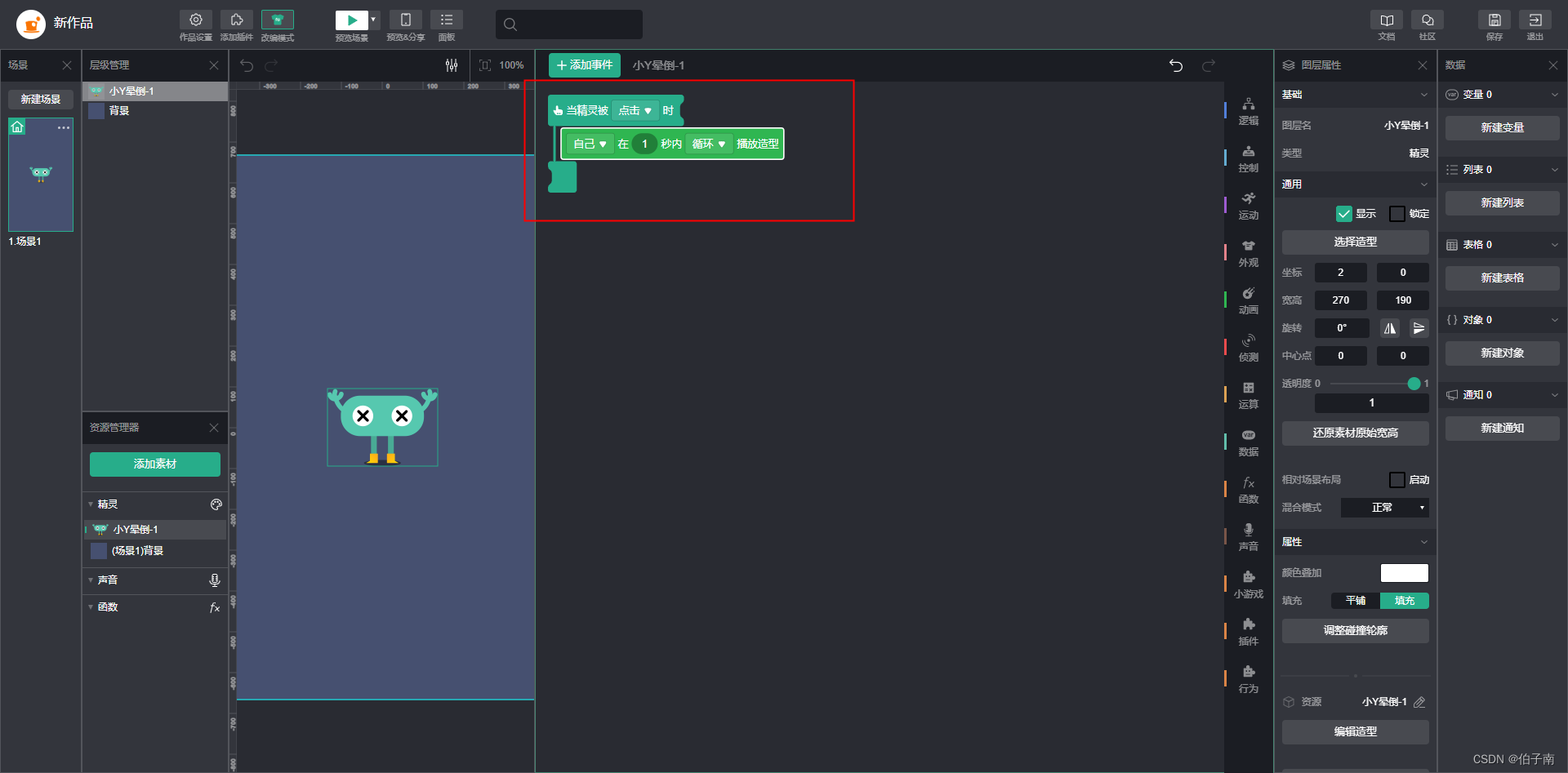The image size is (1568, 773).
Task: Flip sprite horizontally icon
Action: [x=1390, y=328]
